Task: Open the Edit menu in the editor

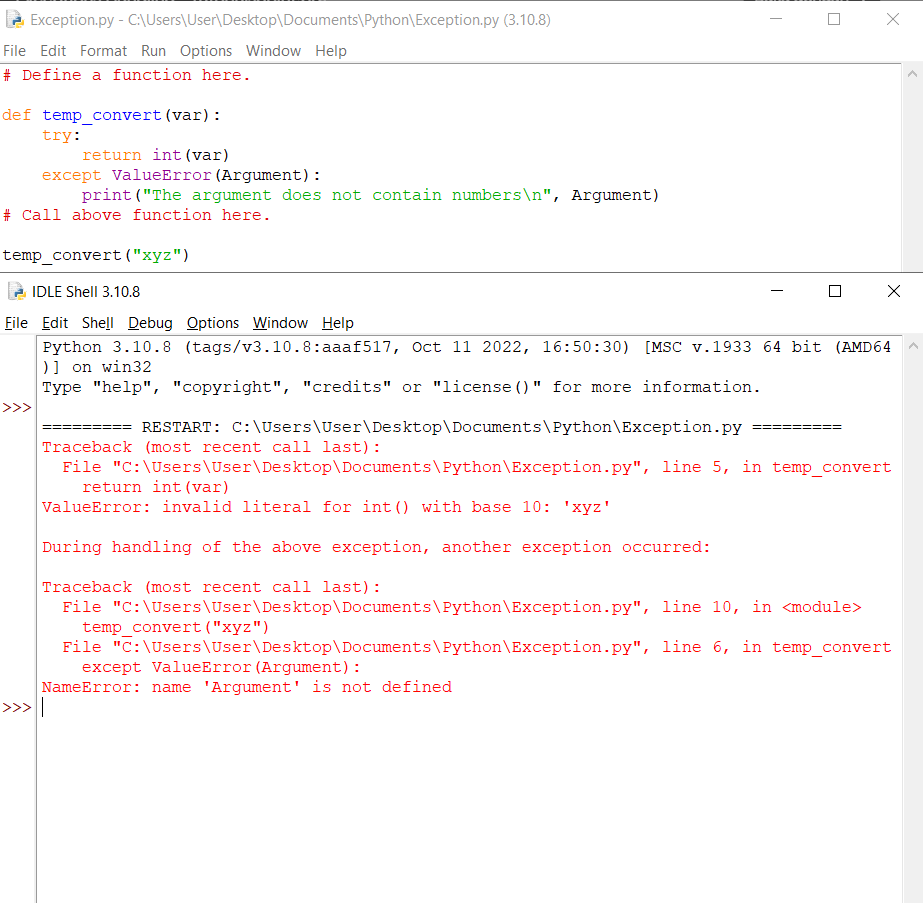Action: pos(53,50)
